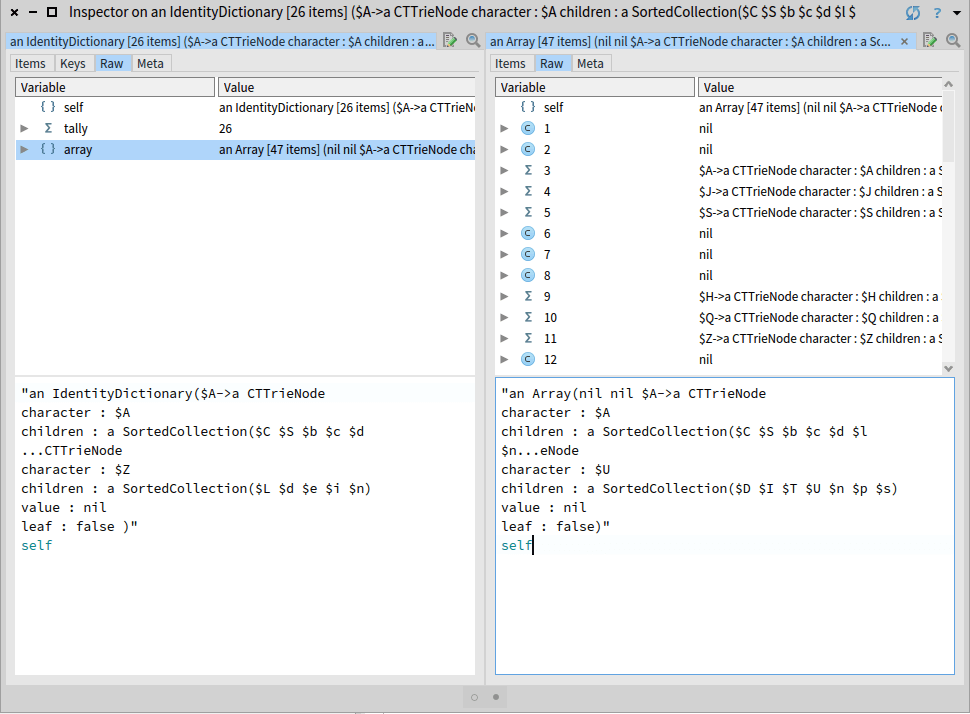Screen dimensions: 970x714
Task: Click the curly braces icon next to array variable
Action: [48, 150]
